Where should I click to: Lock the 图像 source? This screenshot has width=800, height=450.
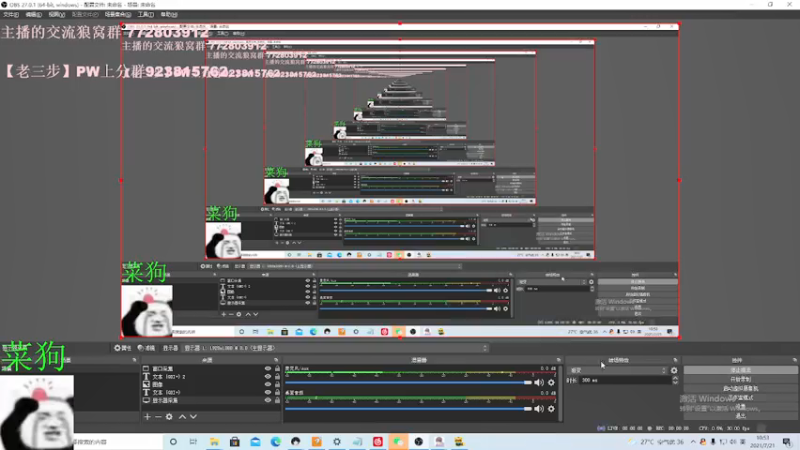point(277,384)
